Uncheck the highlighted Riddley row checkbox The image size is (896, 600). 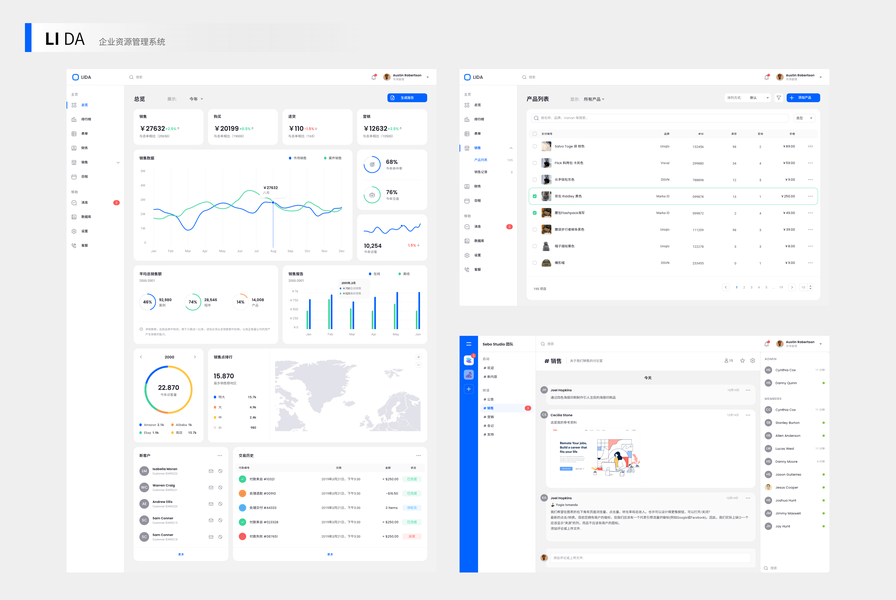pos(535,196)
